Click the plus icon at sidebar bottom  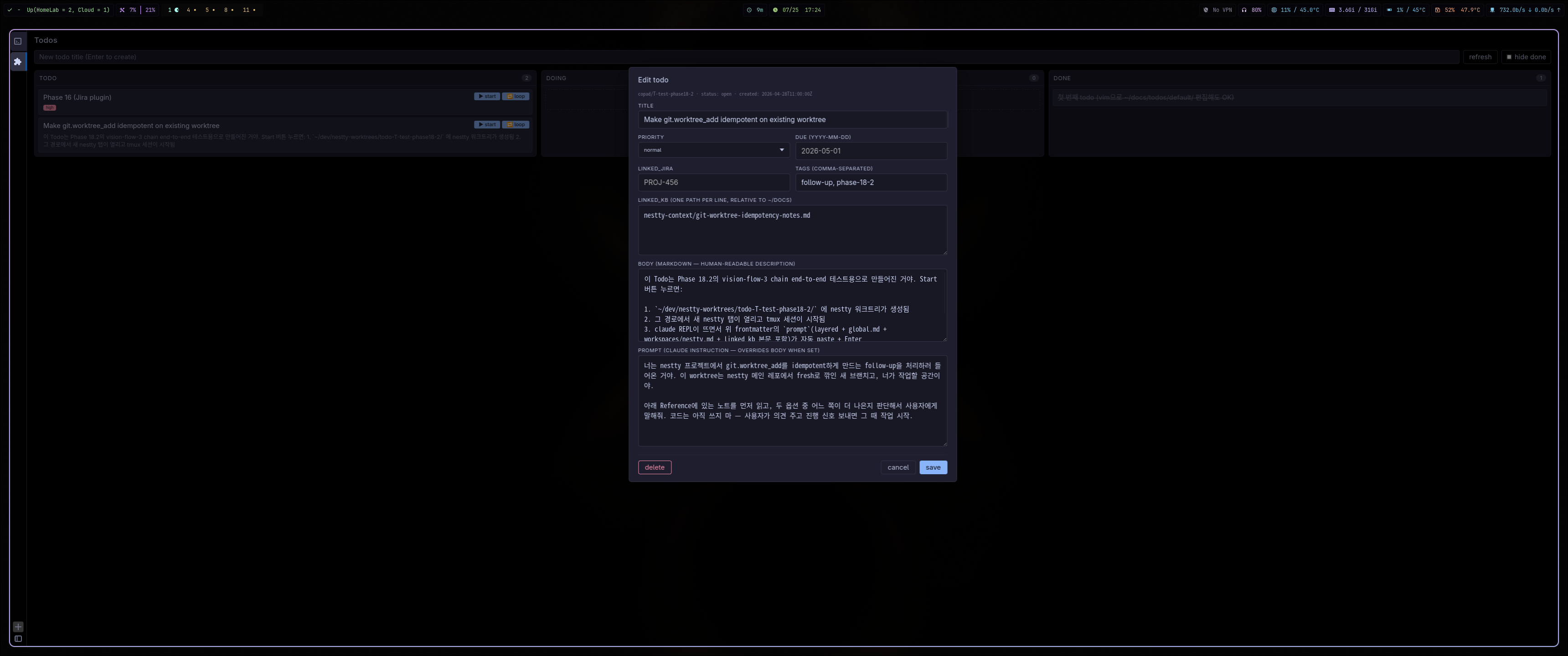click(18, 626)
